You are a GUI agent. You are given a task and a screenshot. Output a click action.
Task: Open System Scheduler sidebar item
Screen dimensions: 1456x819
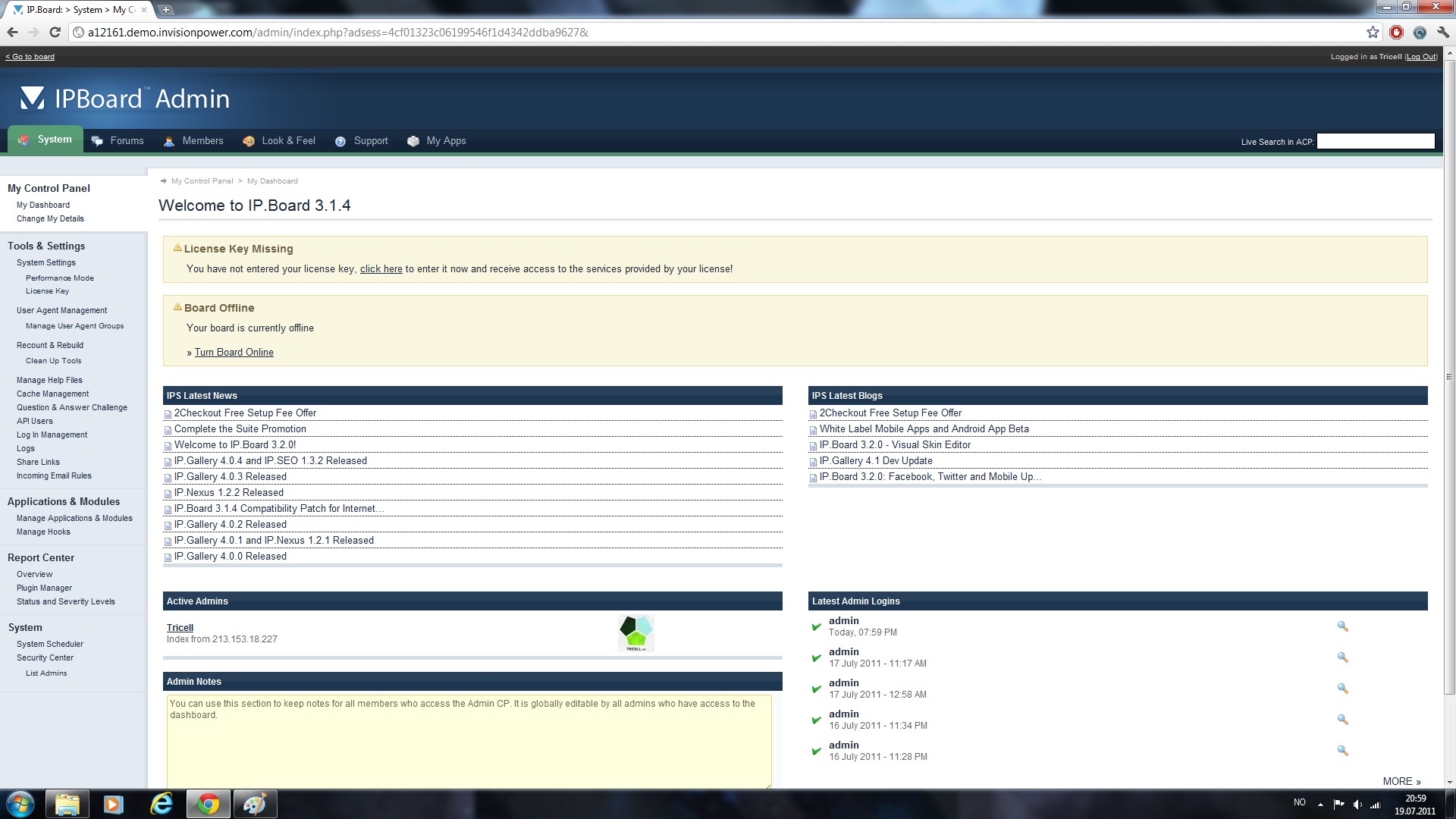click(x=50, y=644)
